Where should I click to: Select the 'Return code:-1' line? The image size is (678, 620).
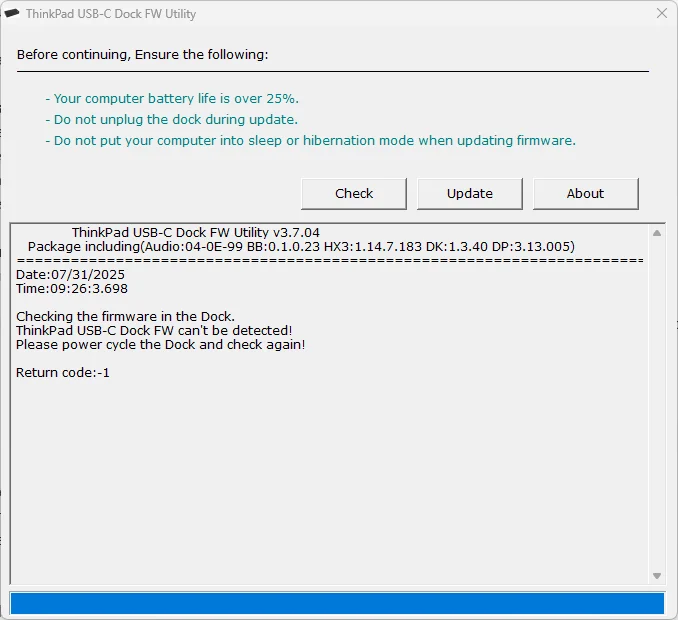pyautogui.click(x=63, y=373)
